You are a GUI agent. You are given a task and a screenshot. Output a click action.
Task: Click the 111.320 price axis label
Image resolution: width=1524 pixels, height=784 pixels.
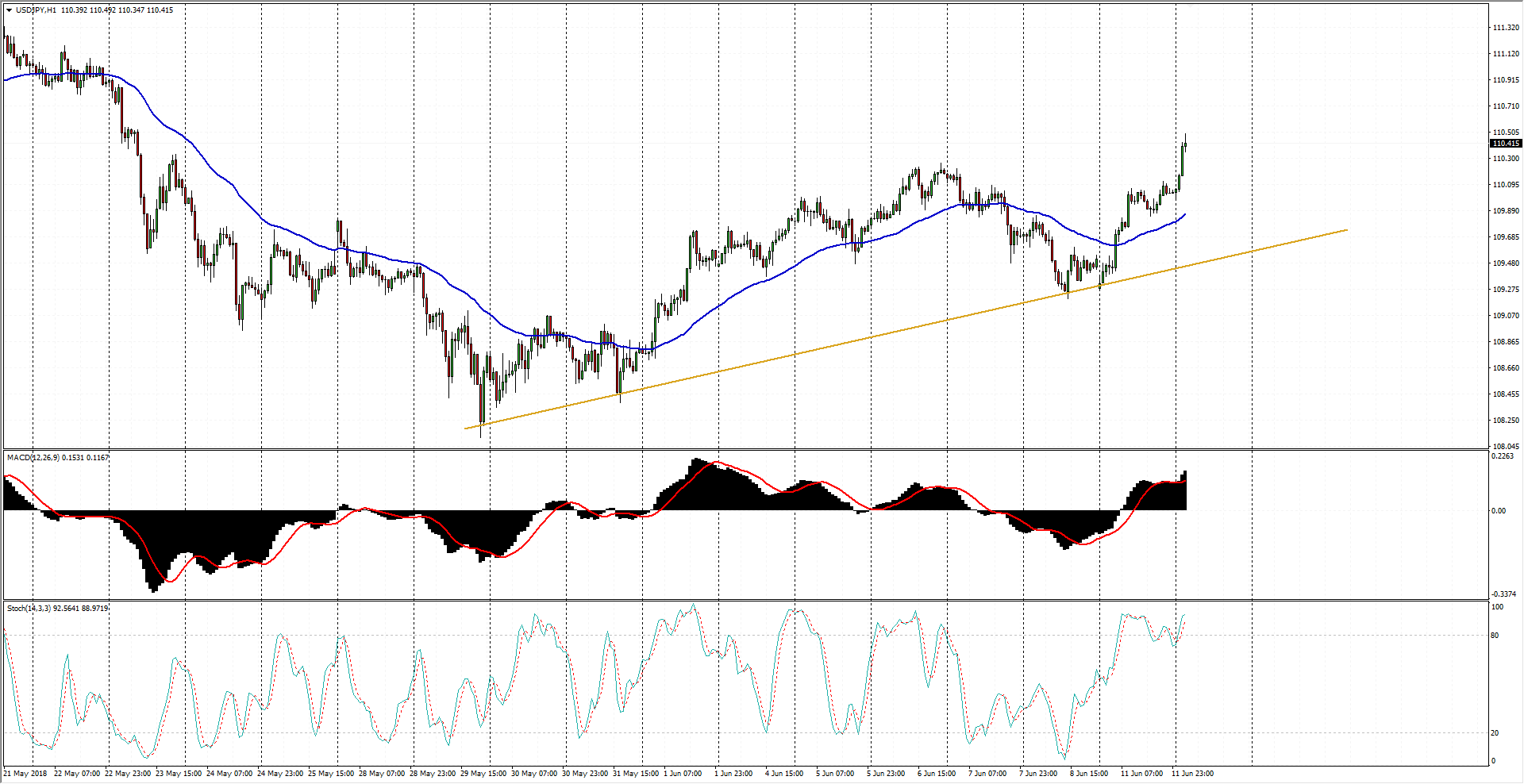coord(1506,28)
